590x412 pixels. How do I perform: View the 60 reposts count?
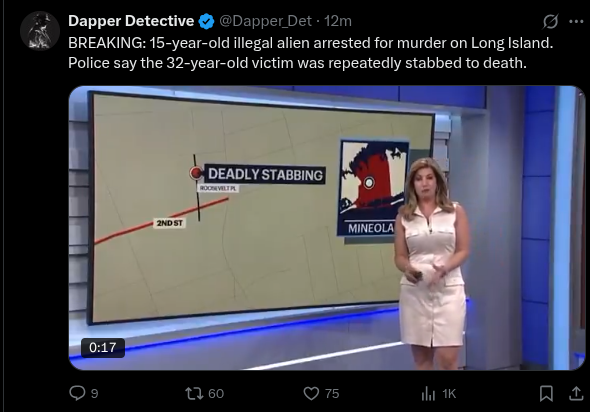pyautogui.click(x=216, y=394)
